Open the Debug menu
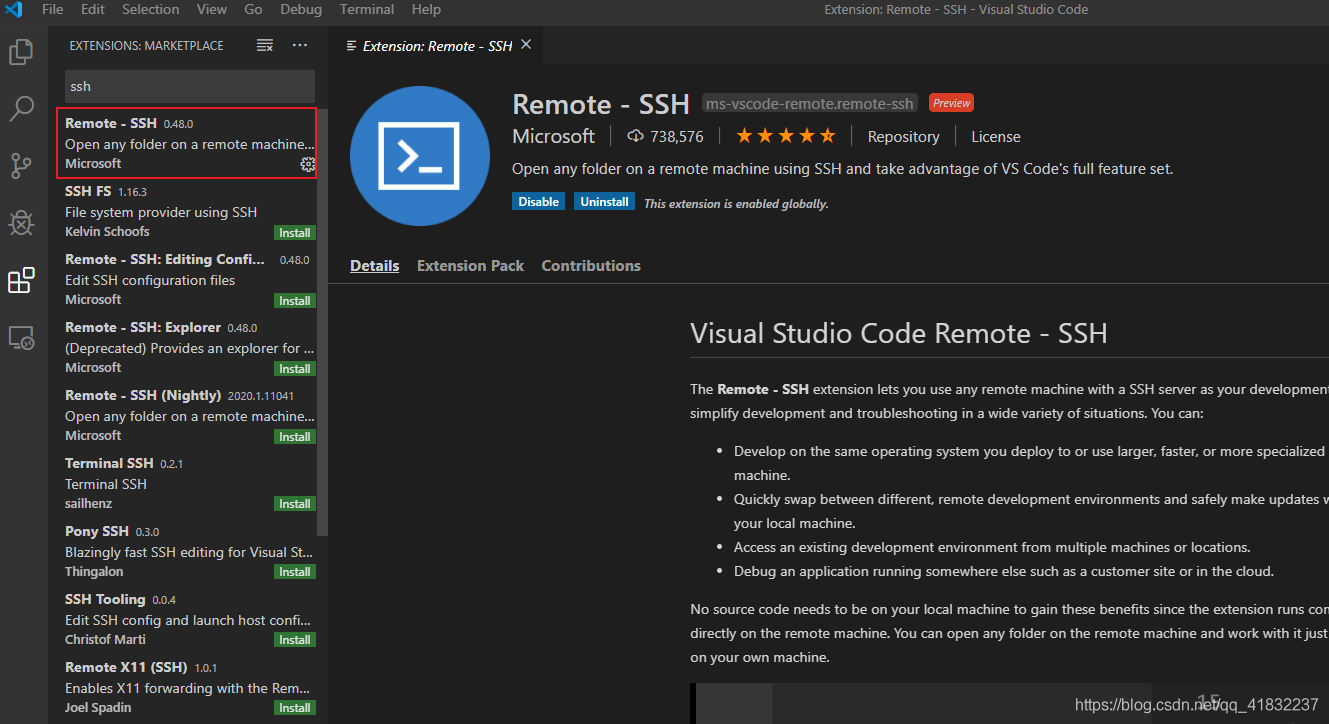This screenshot has width=1329, height=724. click(x=301, y=9)
